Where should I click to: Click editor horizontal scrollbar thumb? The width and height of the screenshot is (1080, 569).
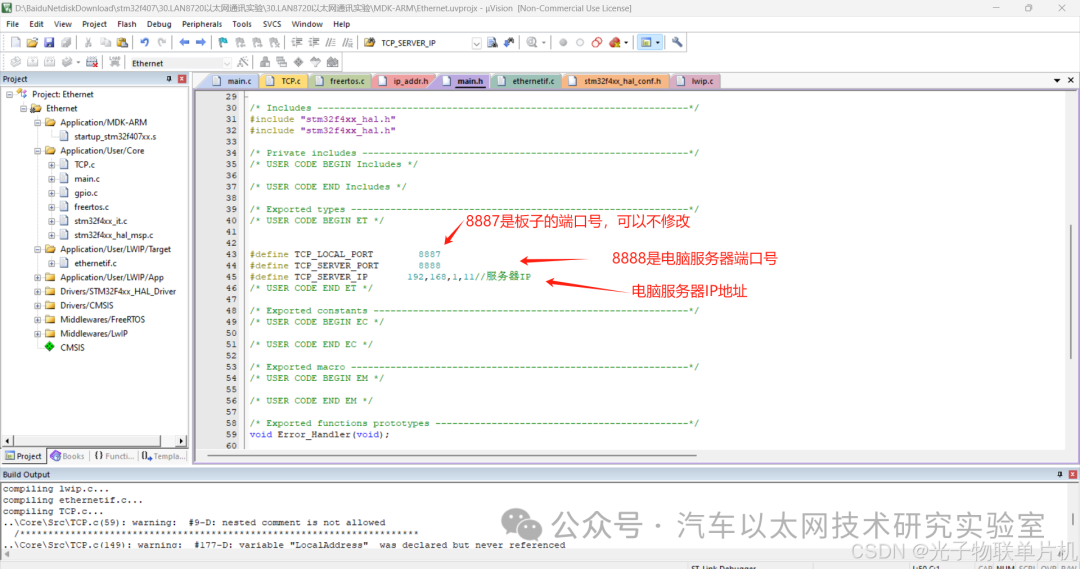[452, 455]
